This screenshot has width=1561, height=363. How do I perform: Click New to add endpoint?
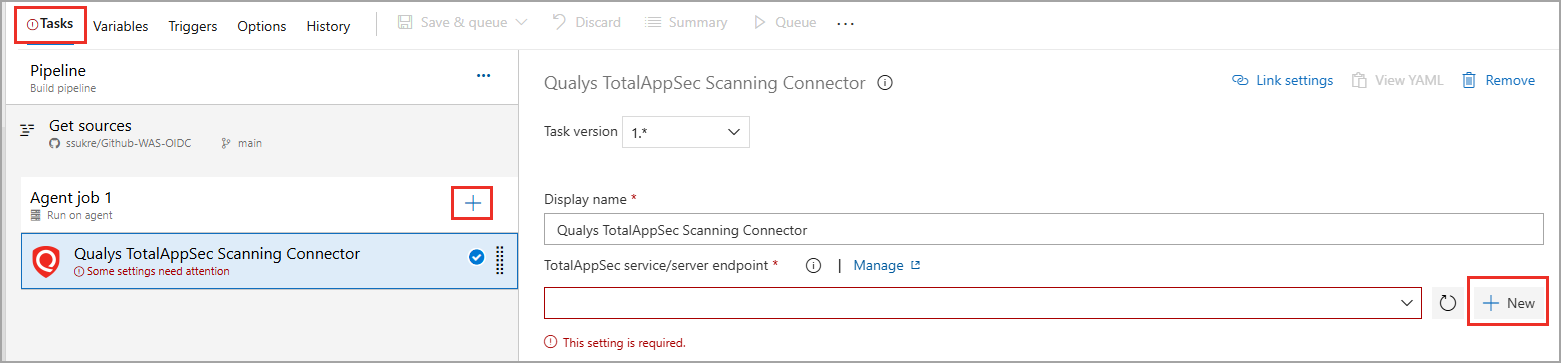[1509, 303]
